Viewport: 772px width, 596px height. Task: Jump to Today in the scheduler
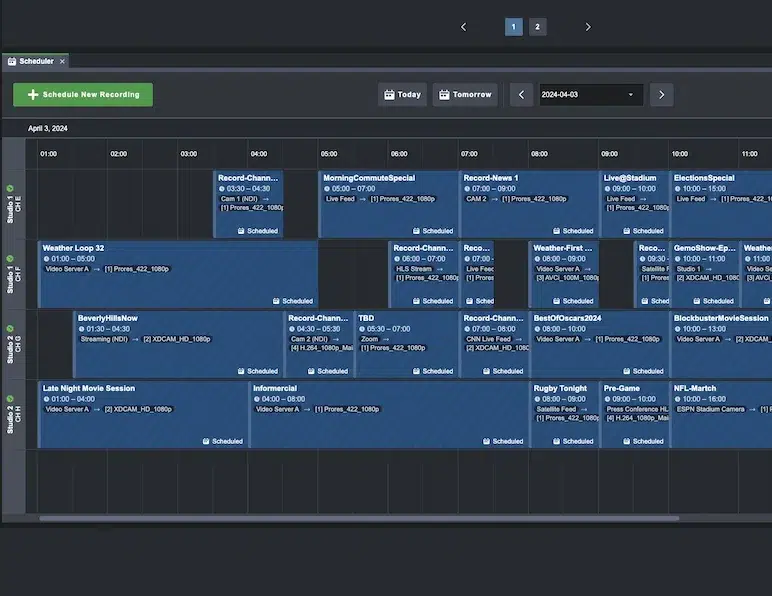click(x=402, y=94)
